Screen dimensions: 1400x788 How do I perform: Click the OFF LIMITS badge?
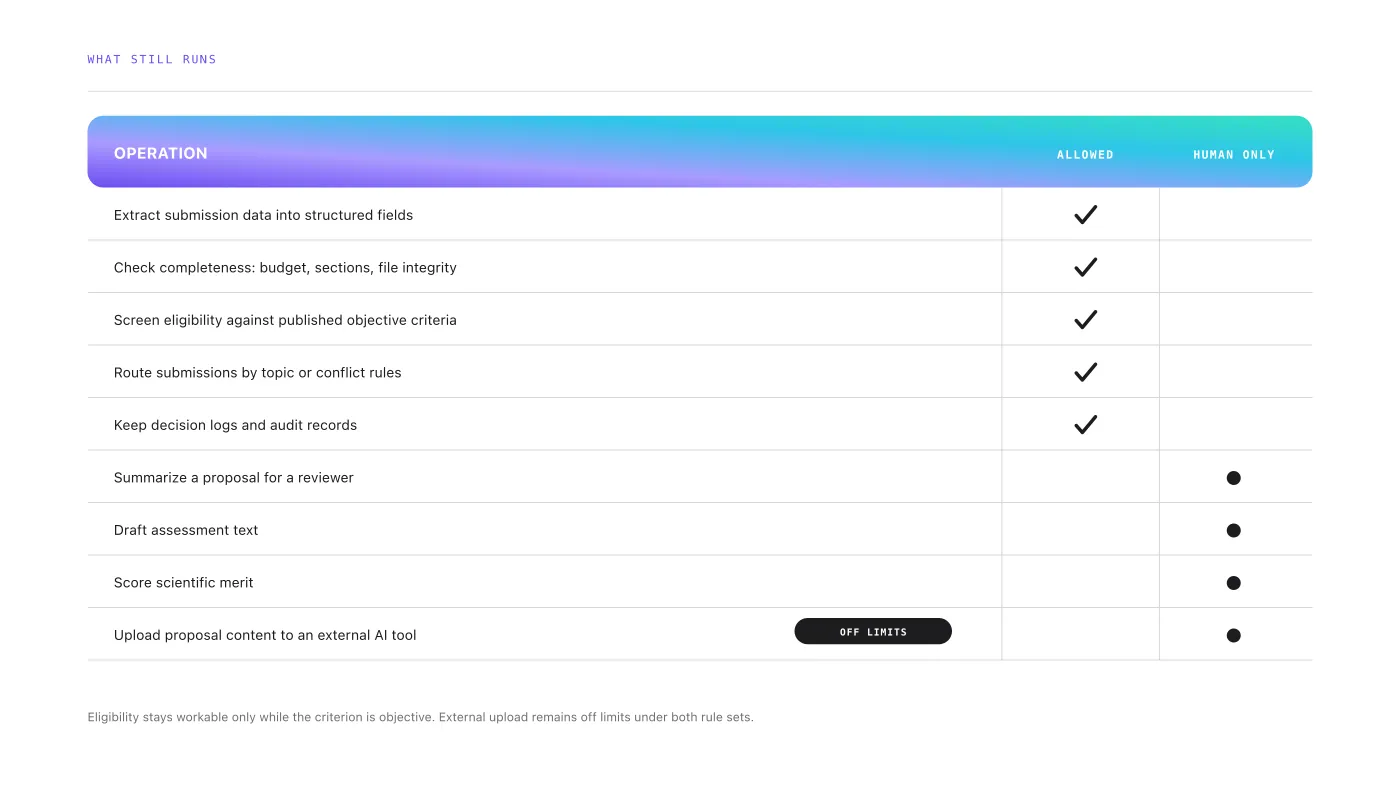point(873,631)
